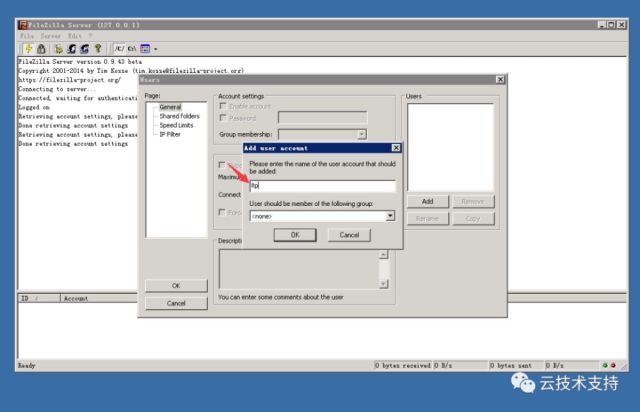Open the <none> group dropdown in Add user account

tap(390, 216)
